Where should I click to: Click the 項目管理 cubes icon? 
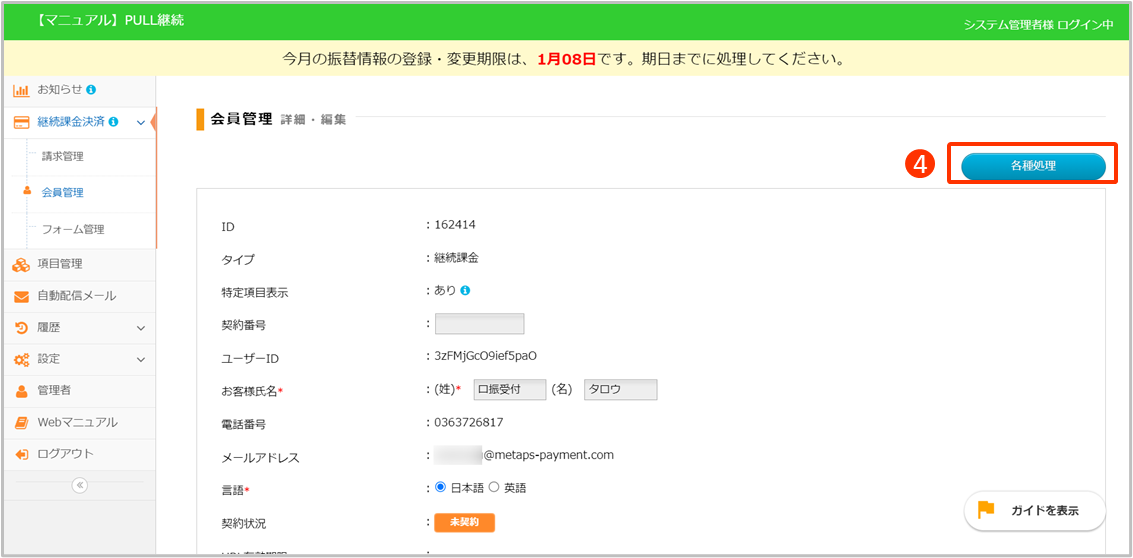21,264
